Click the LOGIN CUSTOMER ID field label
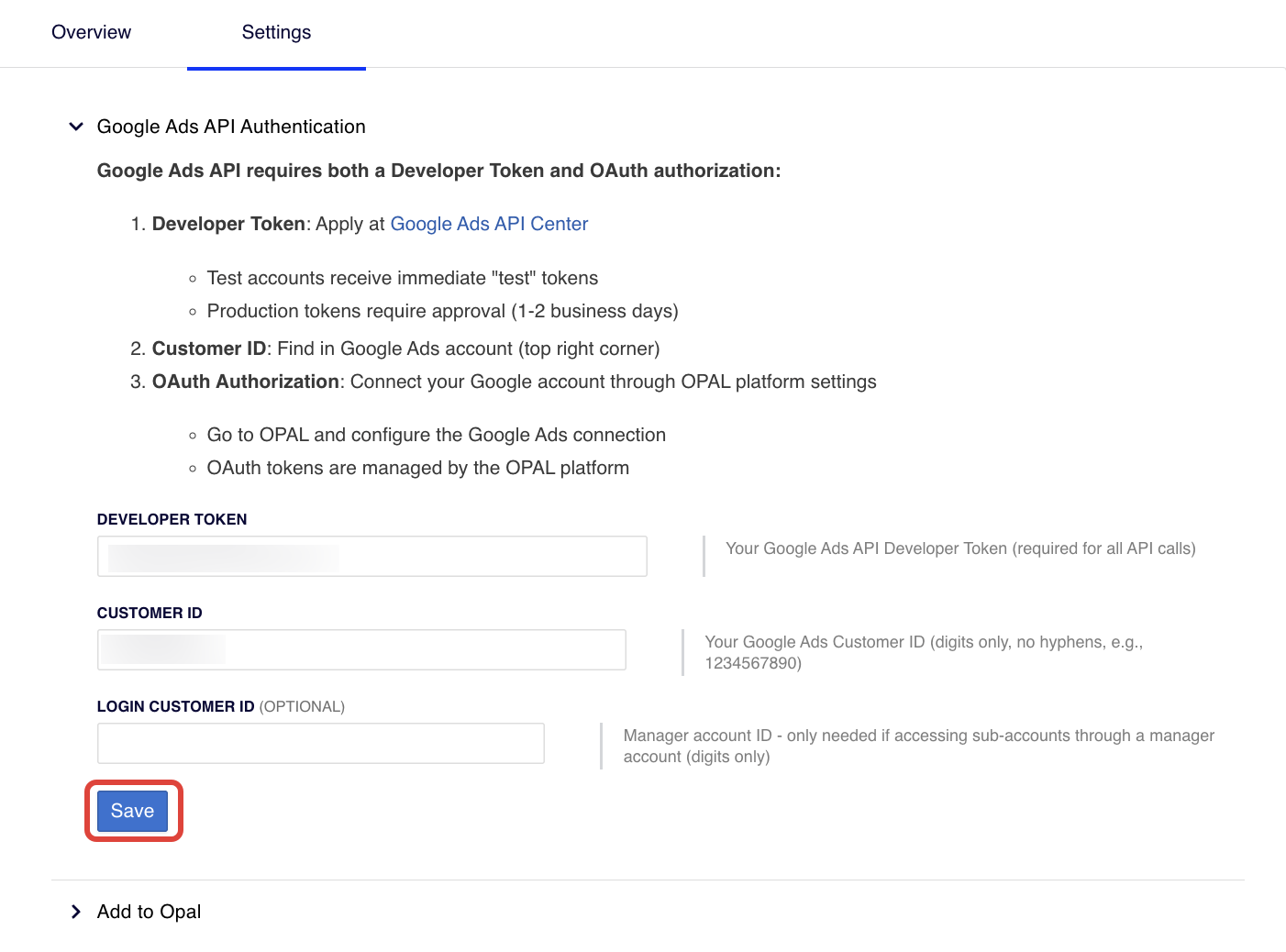Viewport: 1286px width, 952px height. point(175,706)
